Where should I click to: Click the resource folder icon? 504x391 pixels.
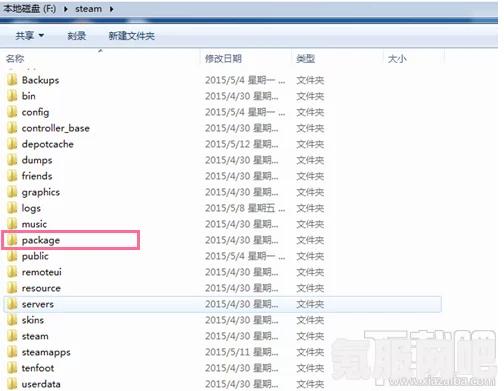pyautogui.click(x=12, y=288)
